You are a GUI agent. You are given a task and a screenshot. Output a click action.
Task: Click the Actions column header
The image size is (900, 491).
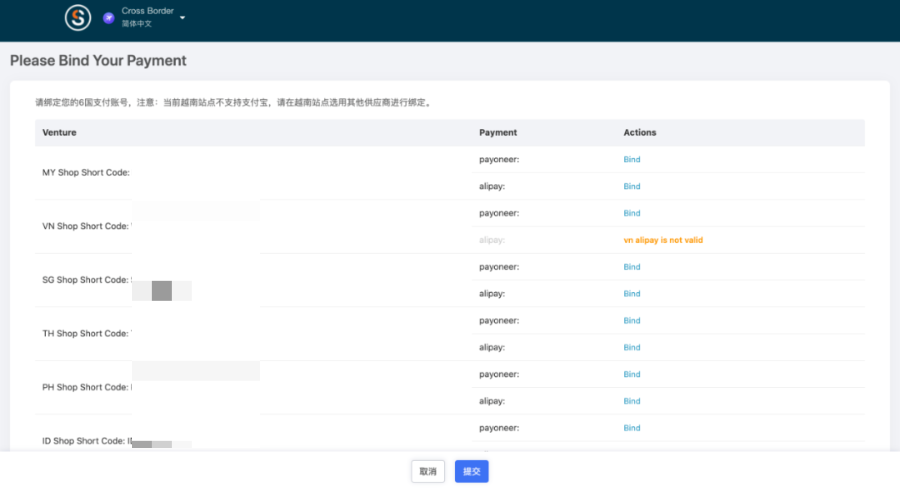click(x=639, y=133)
